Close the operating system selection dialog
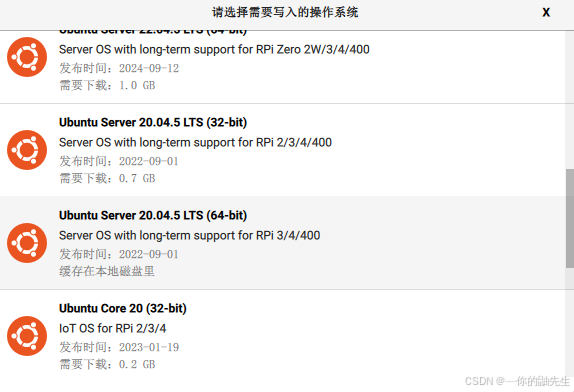Screen dimensions: 574x392 546,12
